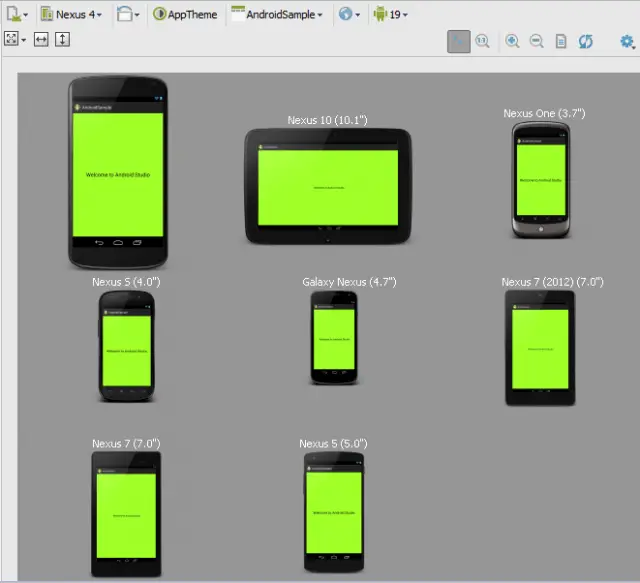Click the zoom out magnifier icon
The height and width of the screenshot is (583, 640).
(x=536, y=41)
